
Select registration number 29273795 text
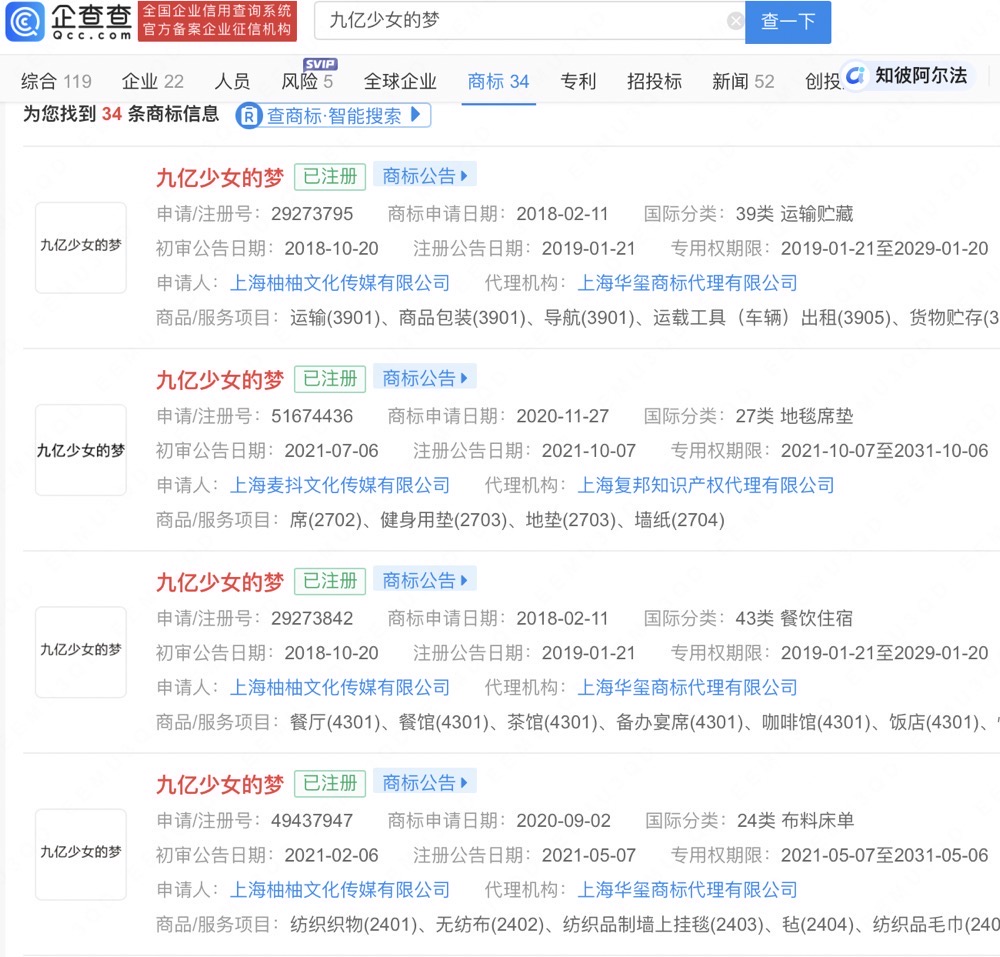312,214
